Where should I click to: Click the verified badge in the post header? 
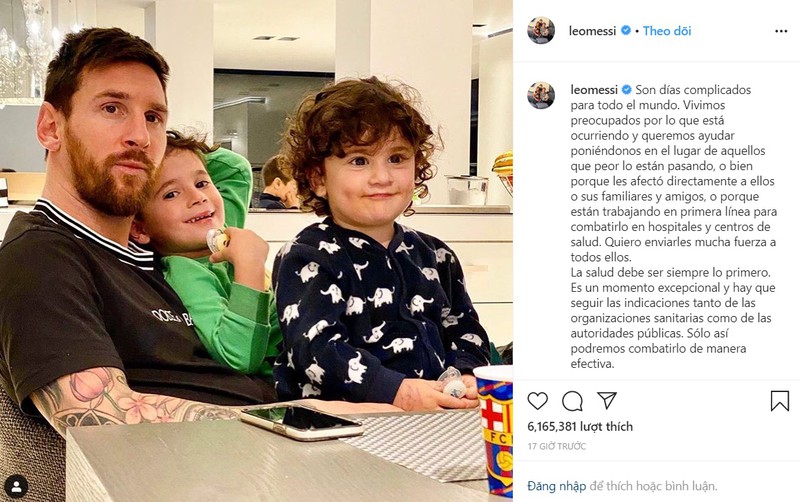tap(626, 31)
